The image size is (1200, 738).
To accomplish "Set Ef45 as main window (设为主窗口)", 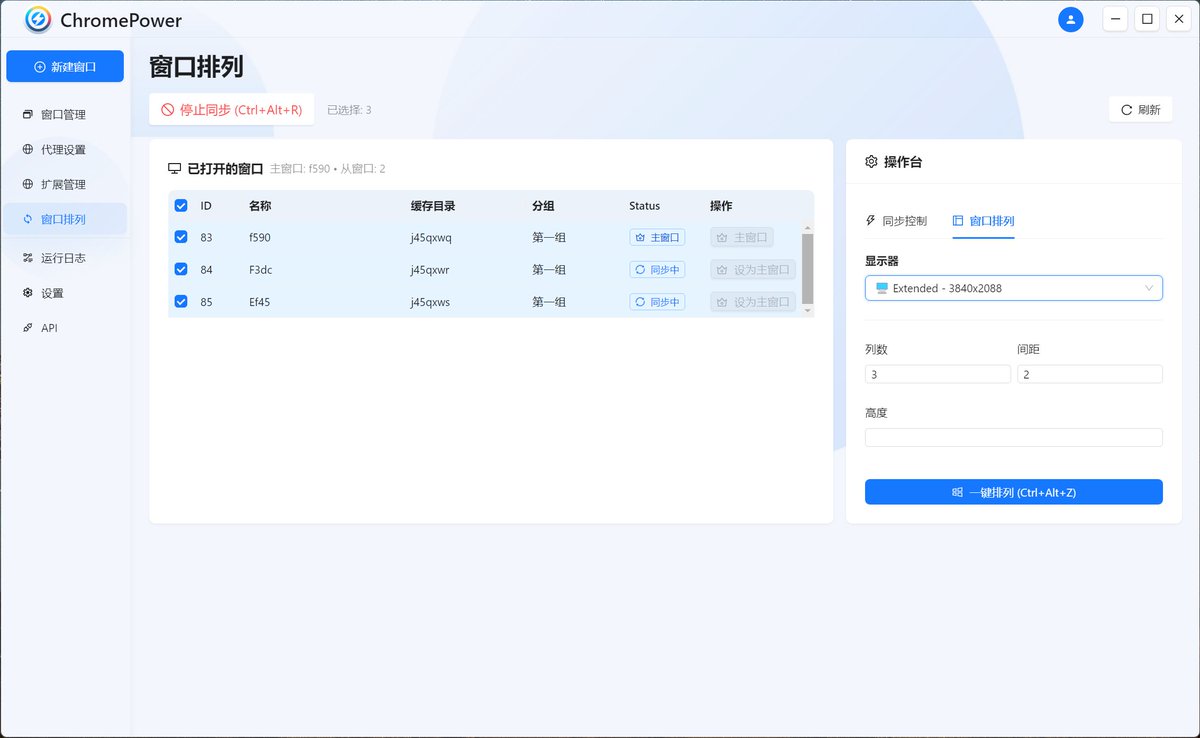I will pyautogui.click(x=753, y=302).
